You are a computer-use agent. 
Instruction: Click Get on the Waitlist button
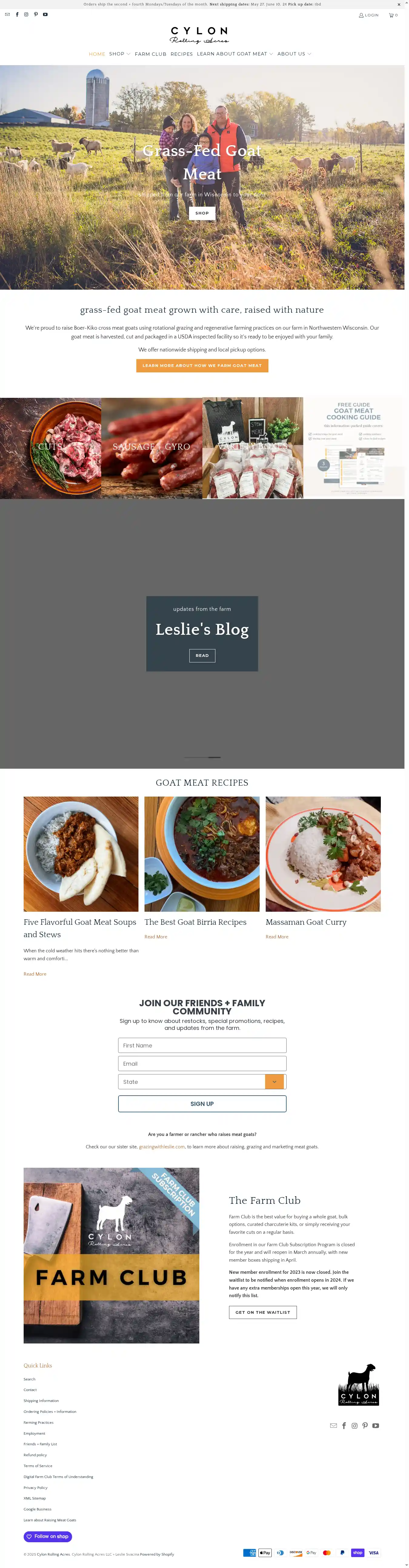click(x=263, y=1312)
